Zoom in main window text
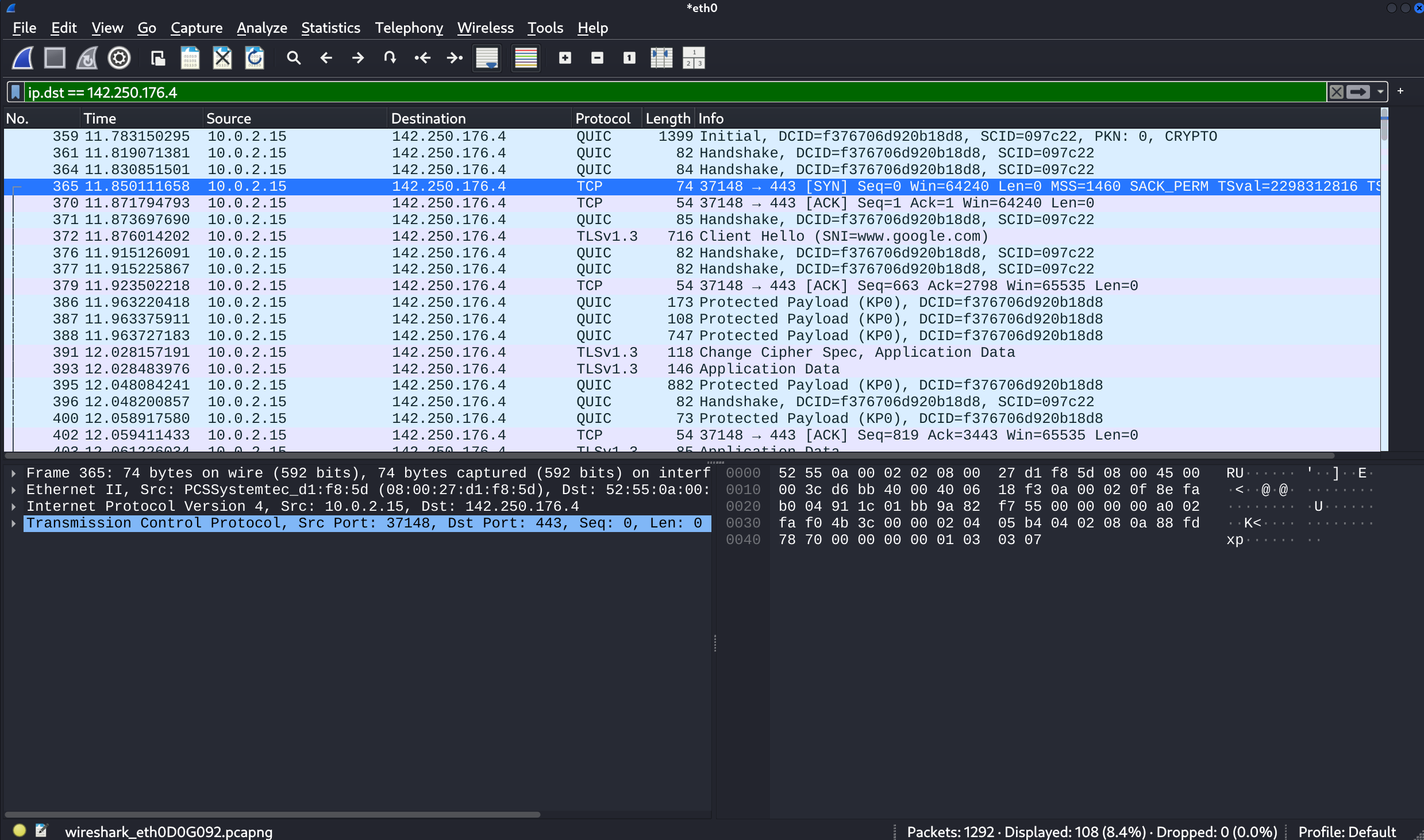Screen dimensions: 1424x840 (x=565, y=58)
